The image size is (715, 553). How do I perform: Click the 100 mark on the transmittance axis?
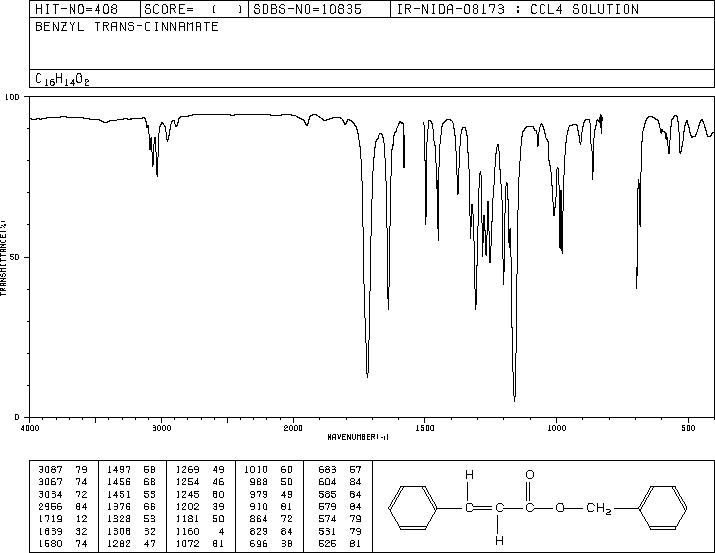12,97
